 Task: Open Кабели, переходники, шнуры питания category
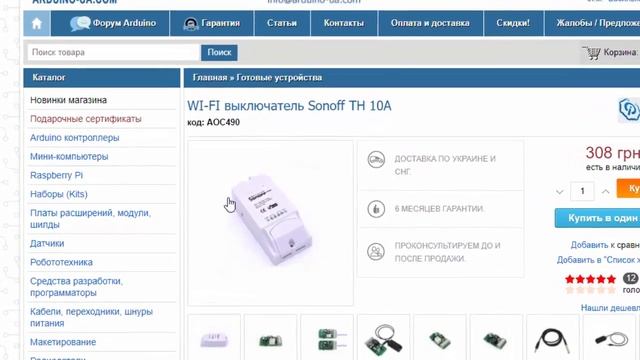(91, 317)
